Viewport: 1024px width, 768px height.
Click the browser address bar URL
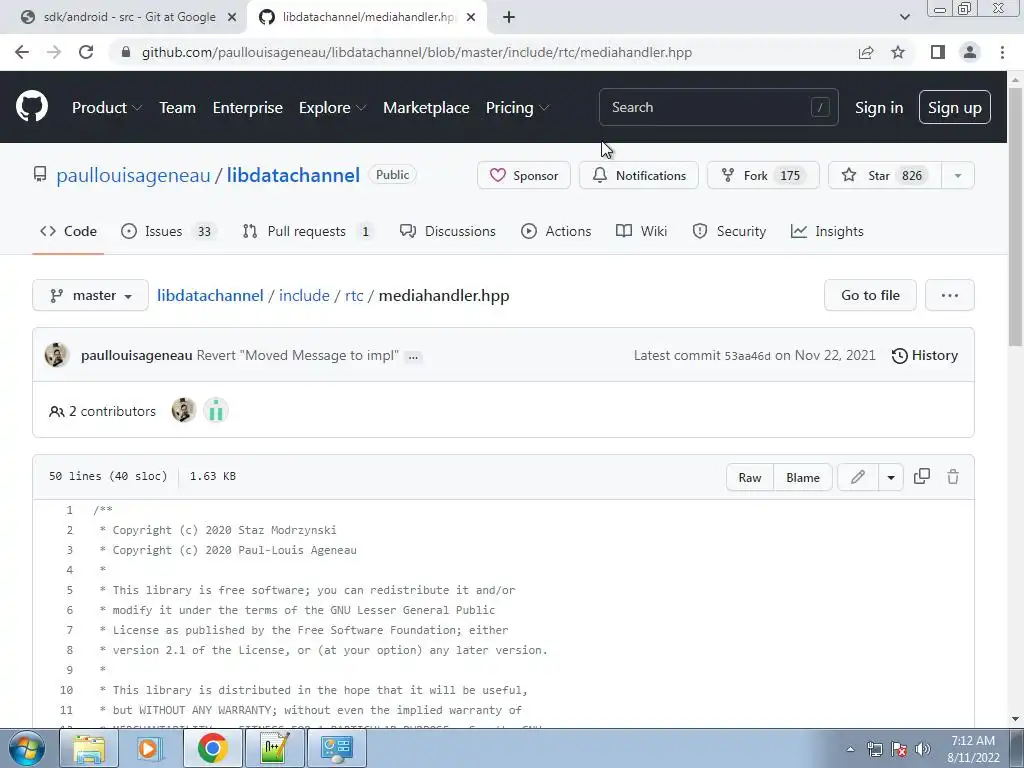[x=417, y=52]
